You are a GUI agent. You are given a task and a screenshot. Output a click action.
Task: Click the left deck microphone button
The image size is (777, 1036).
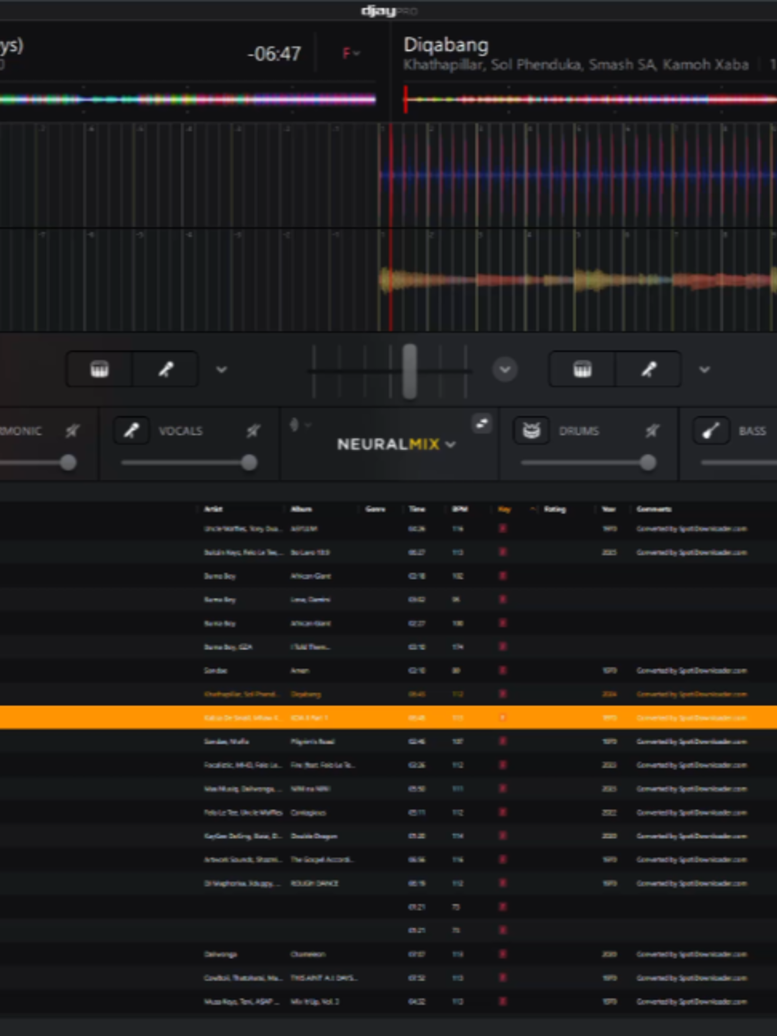pyautogui.click(x=165, y=369)
